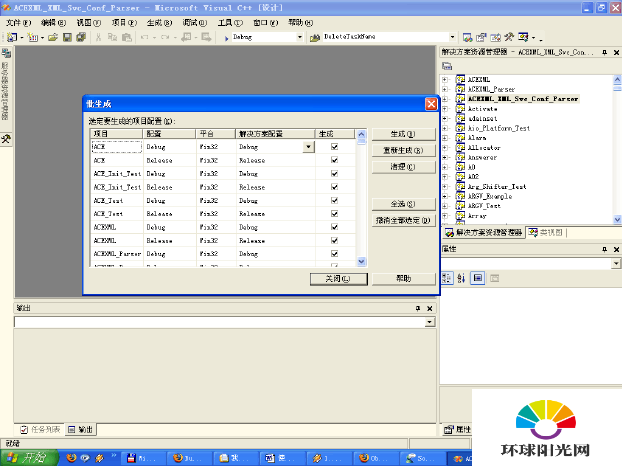Click the Paste clipboard icon
Viewport: 622px width, 466px height.
(127, 37)
